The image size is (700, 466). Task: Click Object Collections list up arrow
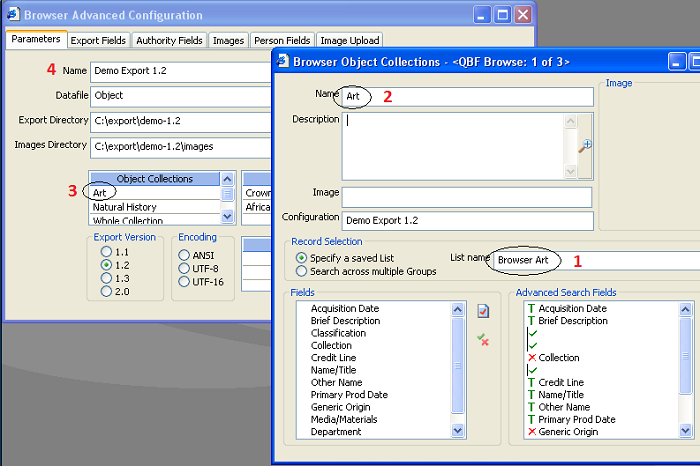(x=227, y=179)
